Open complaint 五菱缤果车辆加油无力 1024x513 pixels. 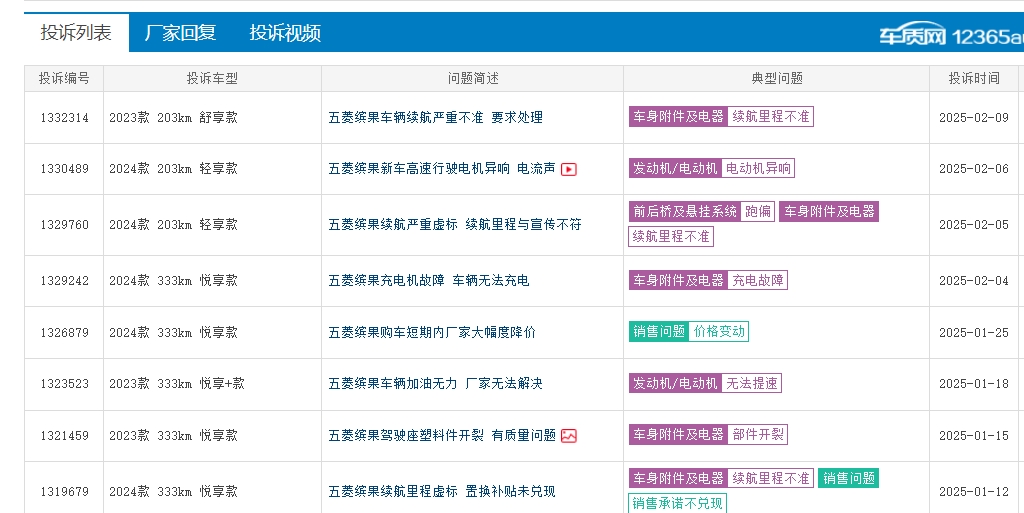(x=435, y=384)
